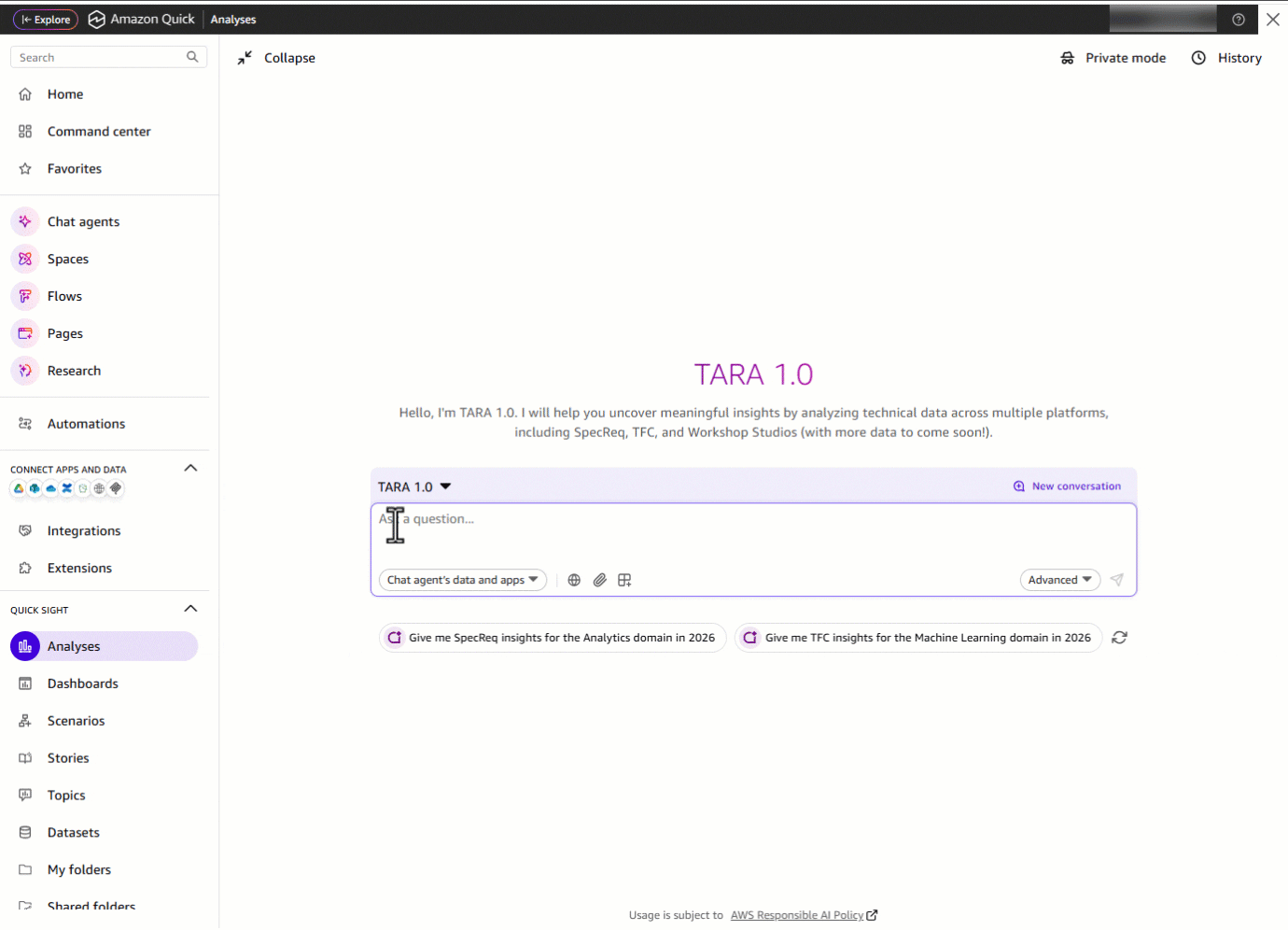Image resolution: width=1288 pixels, height=930 pixels.
Task: Click the Ask a question input field
Action: point(754,534)
